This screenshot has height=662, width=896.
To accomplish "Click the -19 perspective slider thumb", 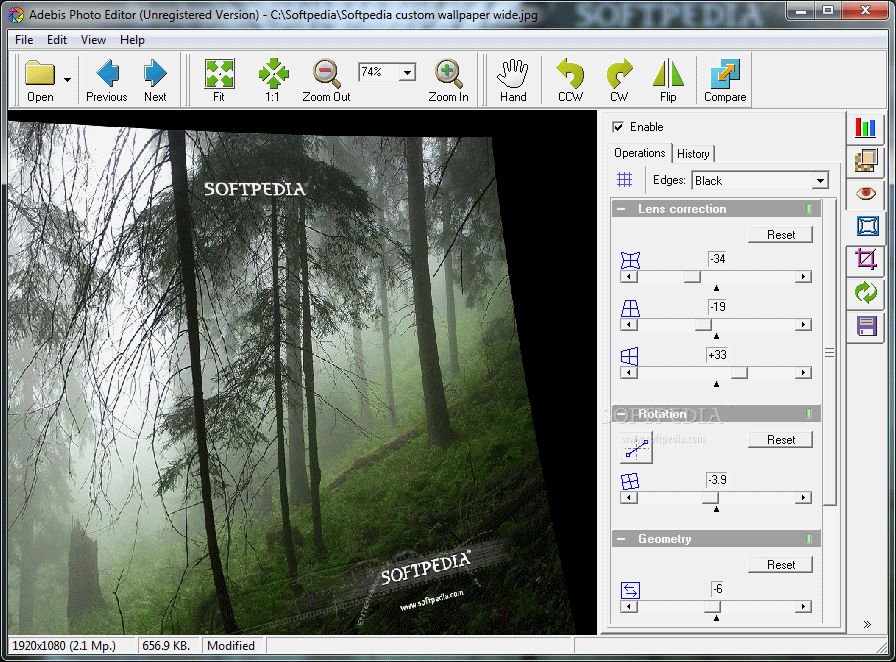I will (703, 325).
